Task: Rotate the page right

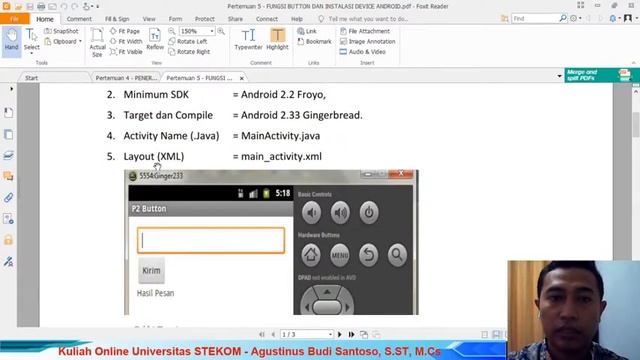Action: (x=189, y=52)
